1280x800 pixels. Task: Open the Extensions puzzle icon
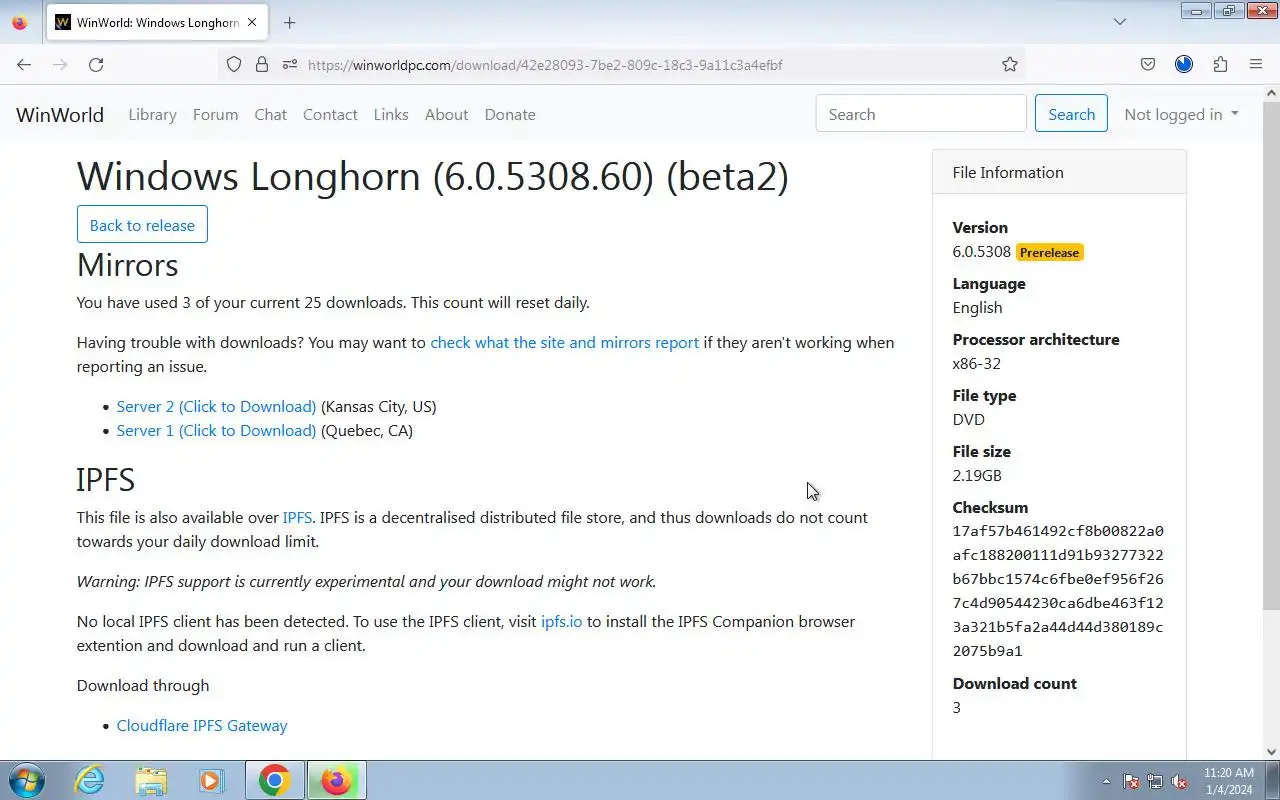coord(1220,64)
